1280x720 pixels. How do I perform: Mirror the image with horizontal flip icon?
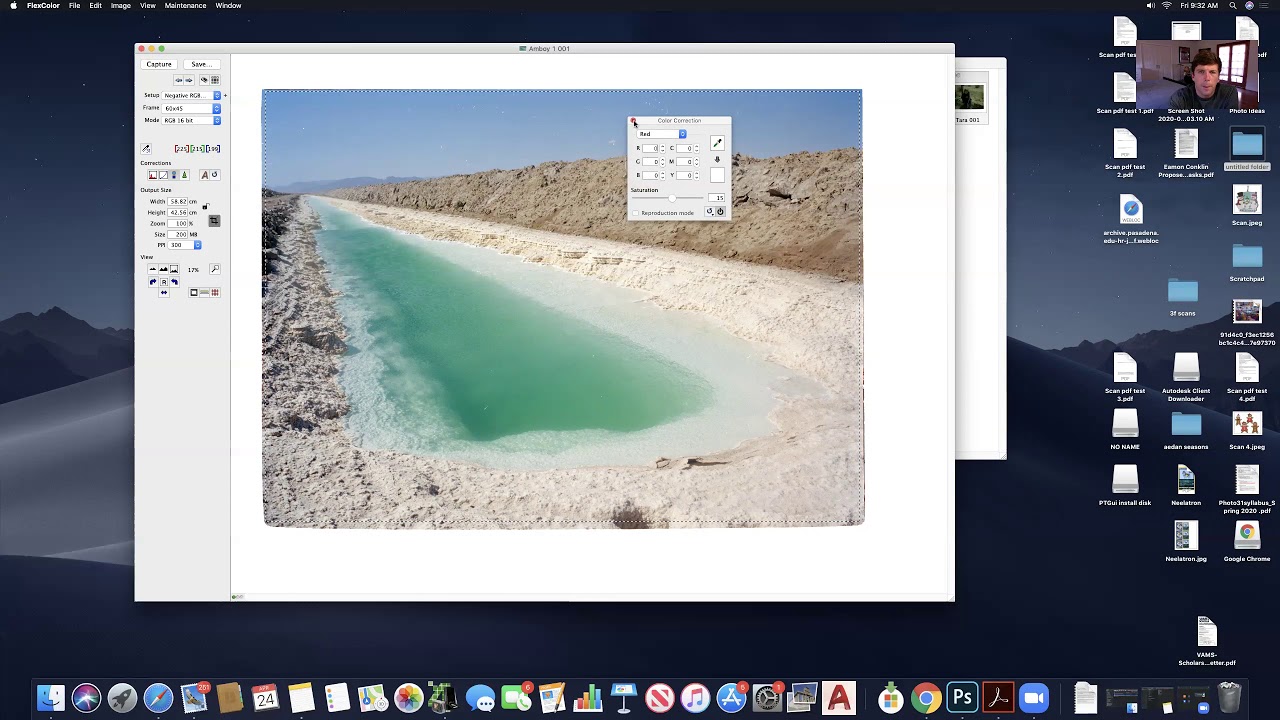coord(164,293)
